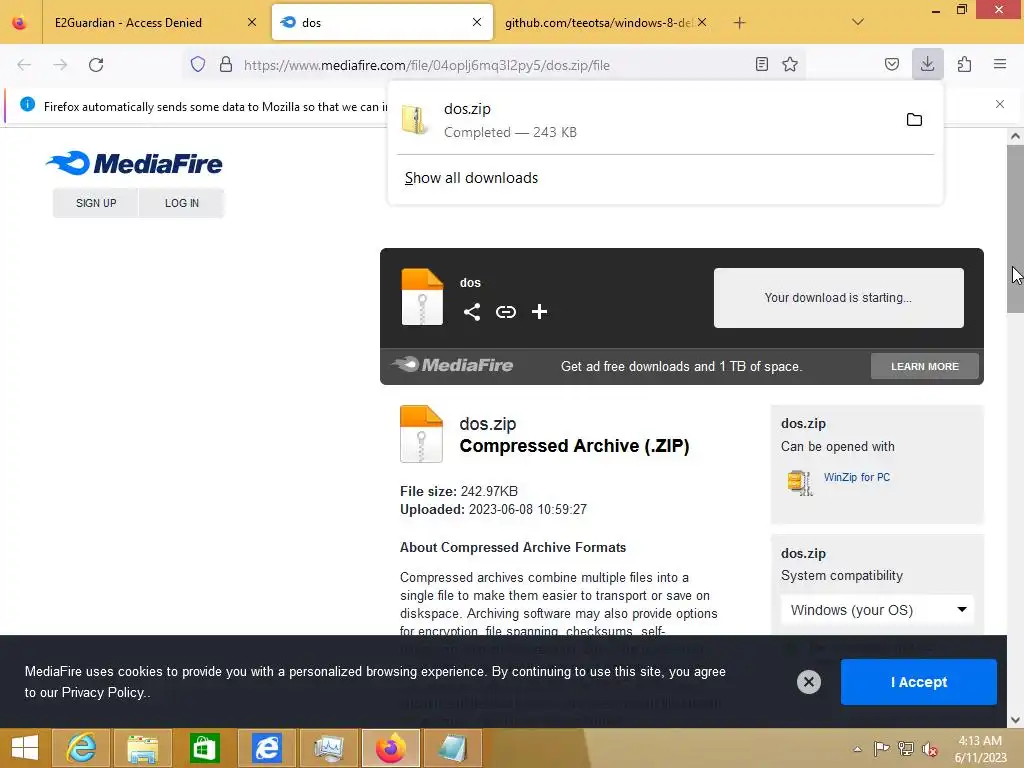This screenshot has height=768, width=1024.
Task: Click the file size value 242.97KB
Action: click(489, 491)
